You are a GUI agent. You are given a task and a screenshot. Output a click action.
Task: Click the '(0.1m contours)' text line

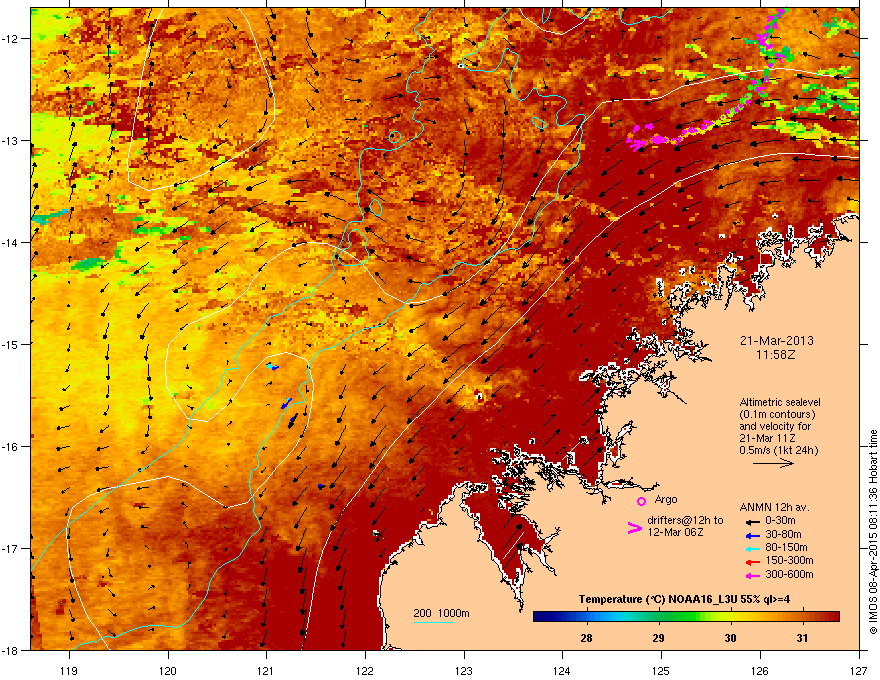777,414
